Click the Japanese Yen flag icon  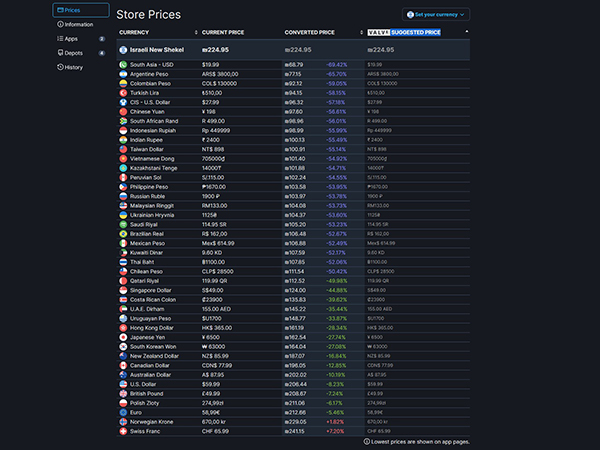(123, 338)
